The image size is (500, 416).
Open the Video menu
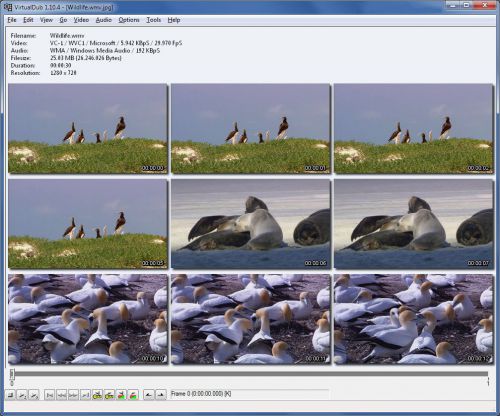81,20
